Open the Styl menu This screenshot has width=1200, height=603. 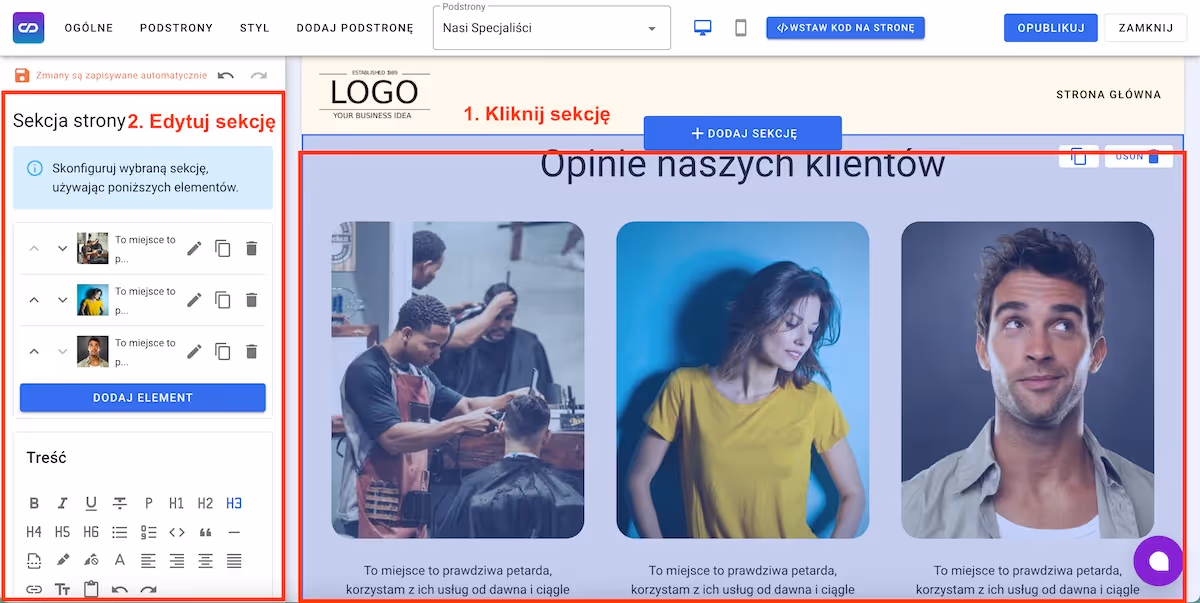(x=255, y=28)
